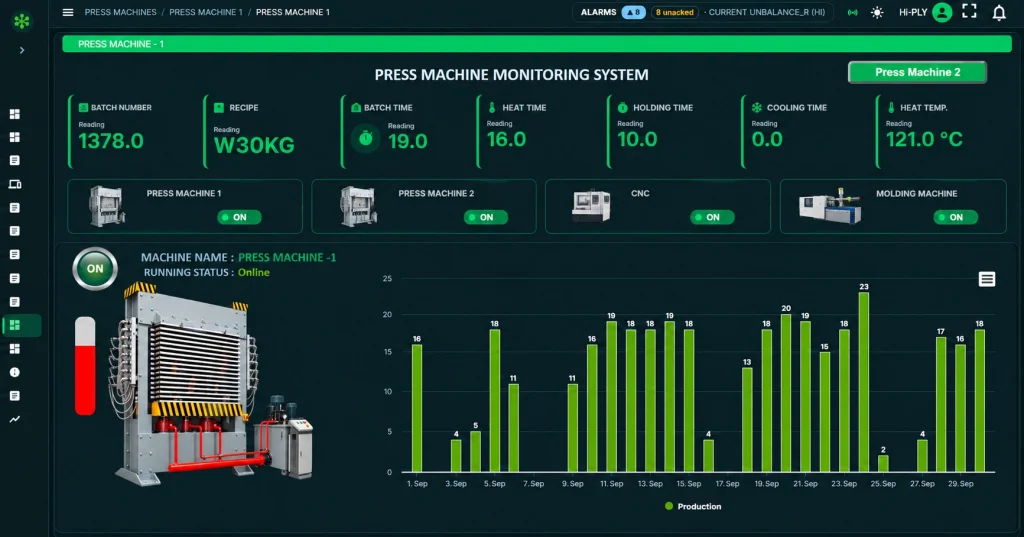Click the machine name PRESS MACHINE -1 text

point(287,257)
